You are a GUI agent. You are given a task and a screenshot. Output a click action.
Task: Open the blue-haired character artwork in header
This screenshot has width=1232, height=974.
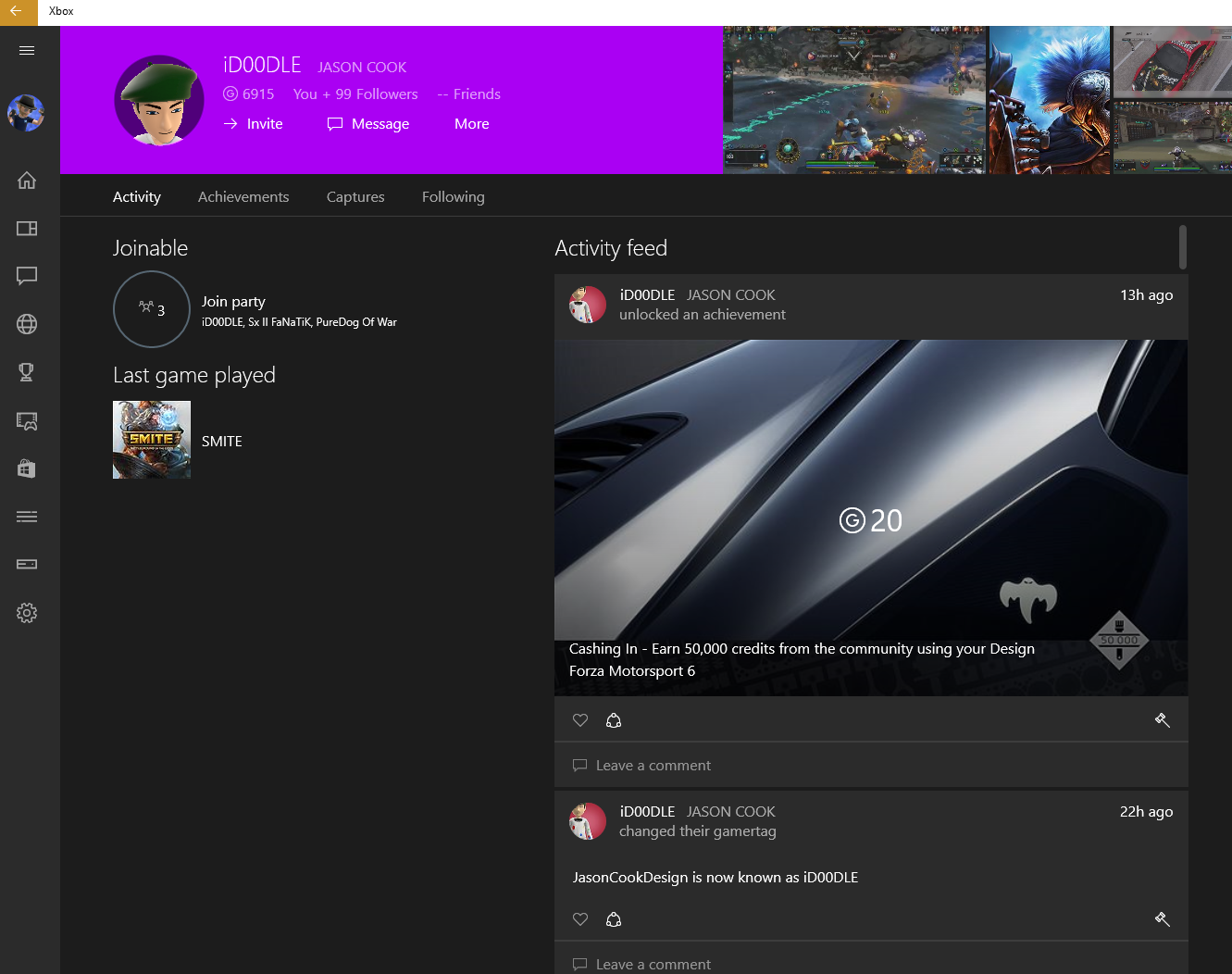pos(1050,100)
